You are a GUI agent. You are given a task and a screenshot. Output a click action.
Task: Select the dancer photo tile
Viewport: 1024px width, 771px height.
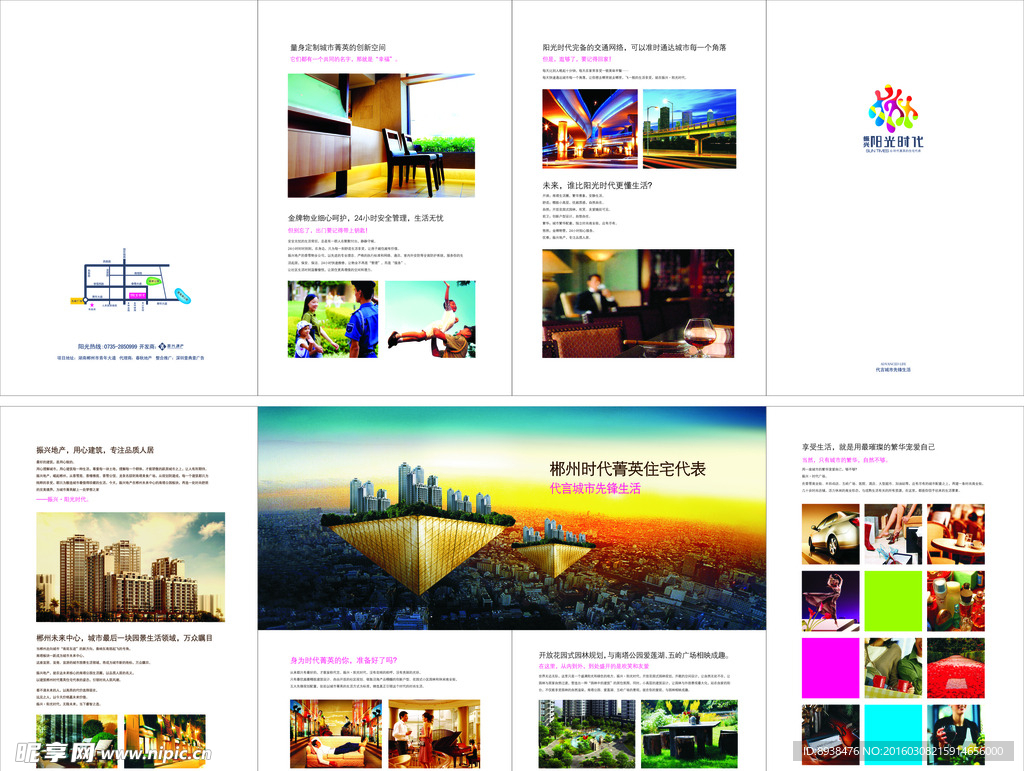tap(831, 601)
